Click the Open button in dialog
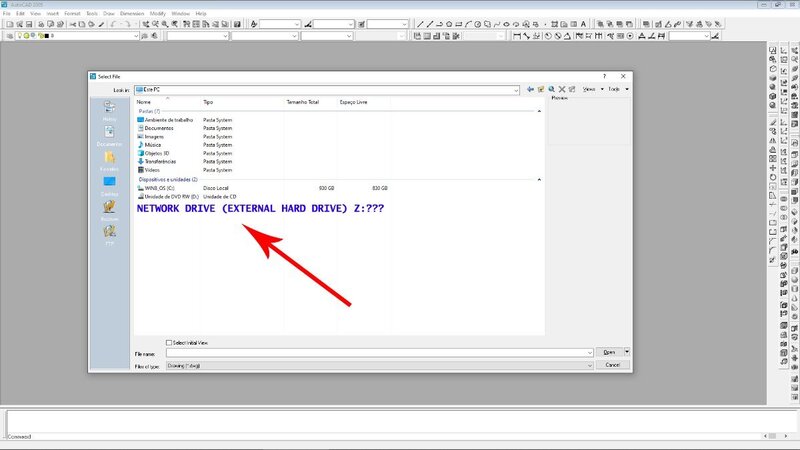Viewport: 800px width, 450px height. [609, 352]
